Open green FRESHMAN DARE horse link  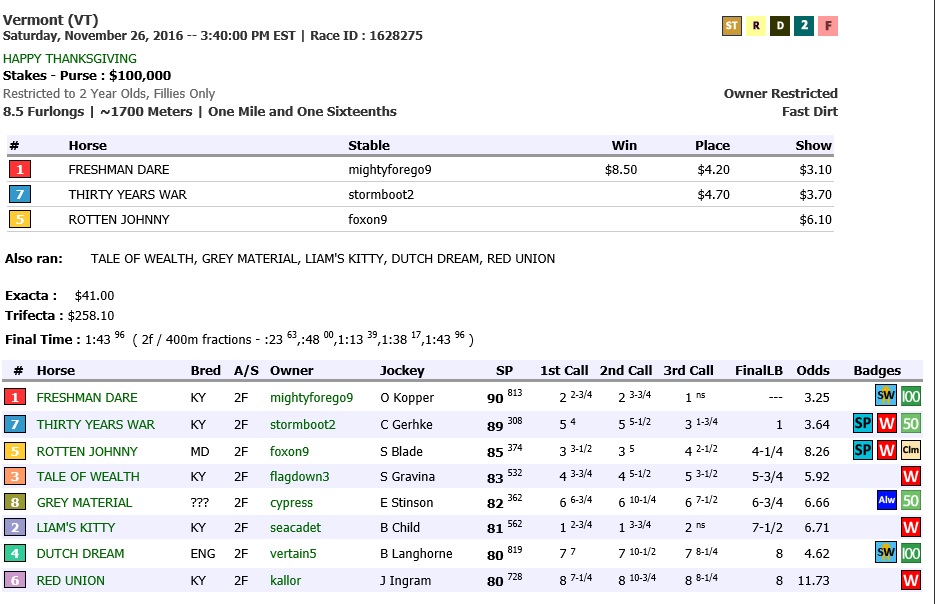(87, 398)
